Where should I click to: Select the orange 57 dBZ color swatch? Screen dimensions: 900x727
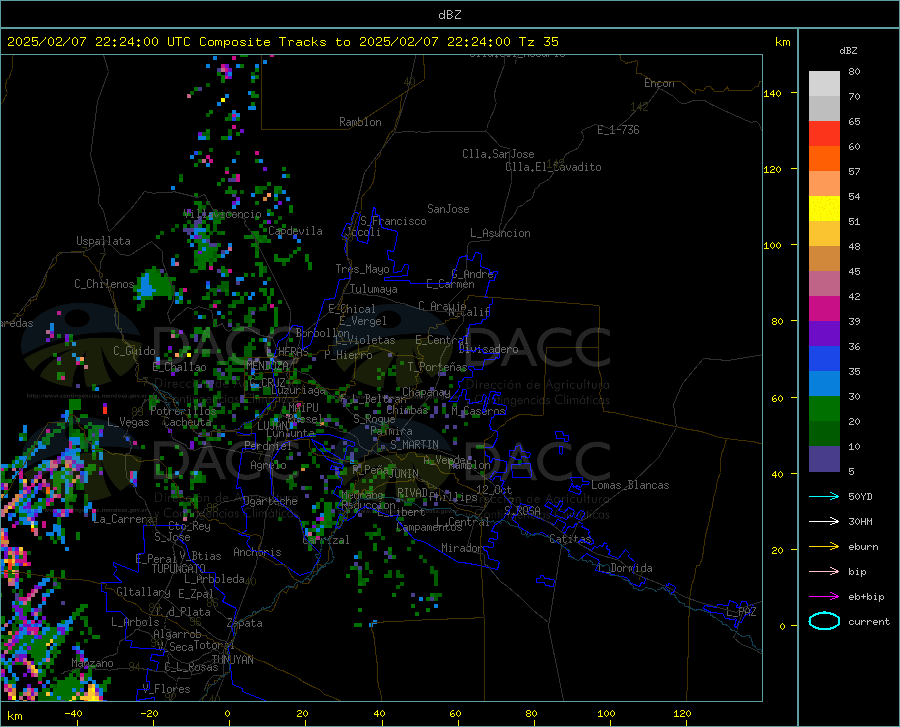824,159
